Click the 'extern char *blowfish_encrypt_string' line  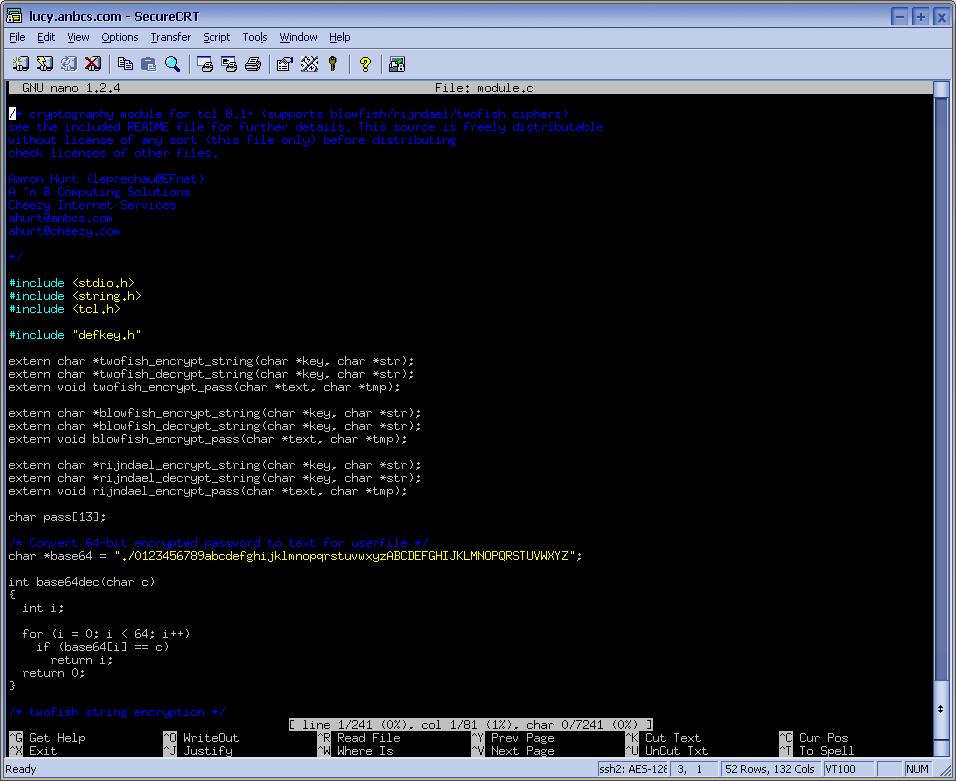coord(215,413)
